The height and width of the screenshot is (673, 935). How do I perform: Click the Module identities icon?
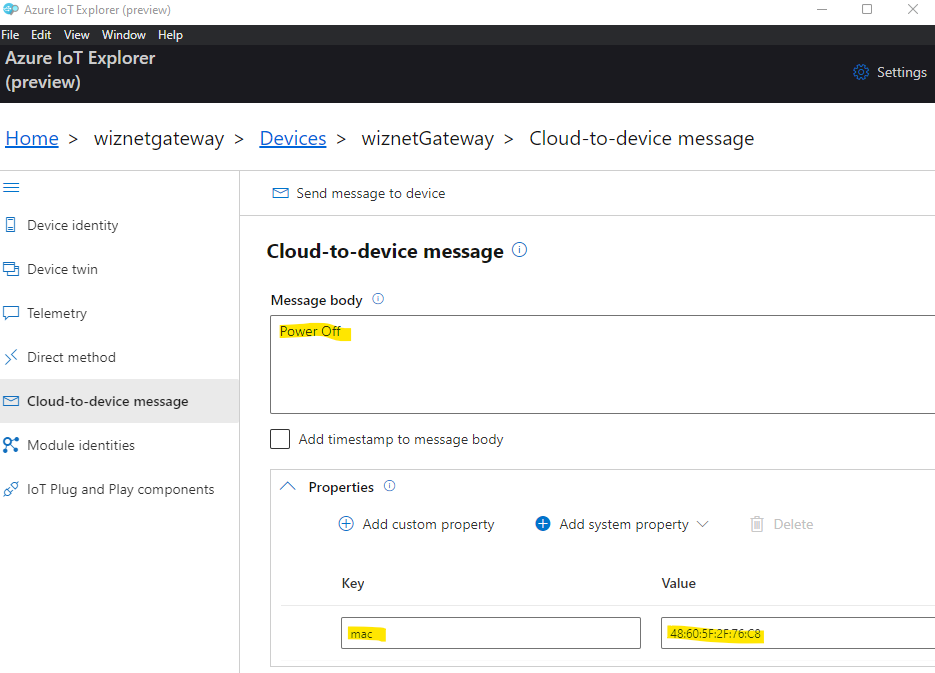click(11, 445)
